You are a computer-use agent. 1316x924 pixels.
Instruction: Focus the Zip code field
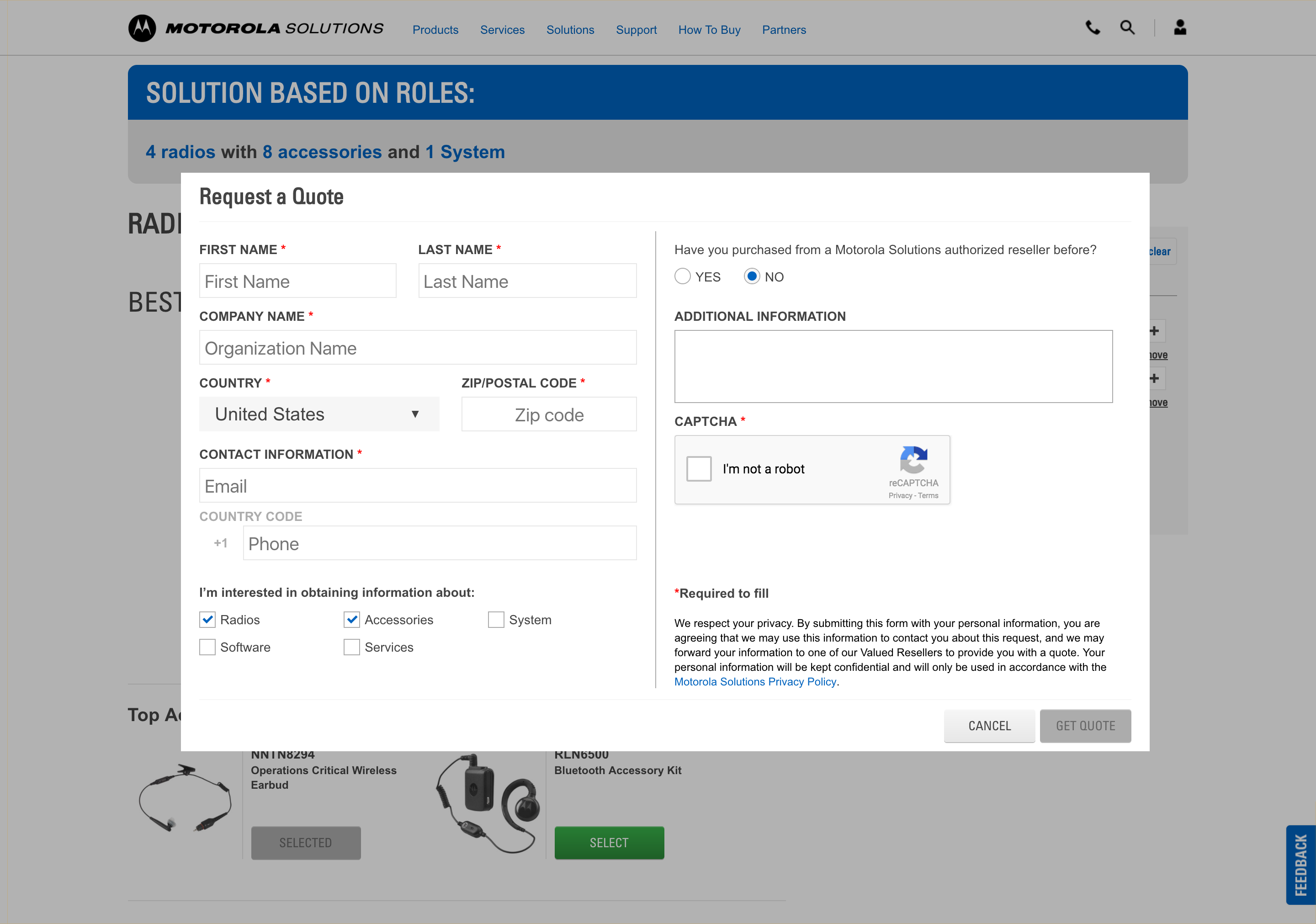click(548, 414)
